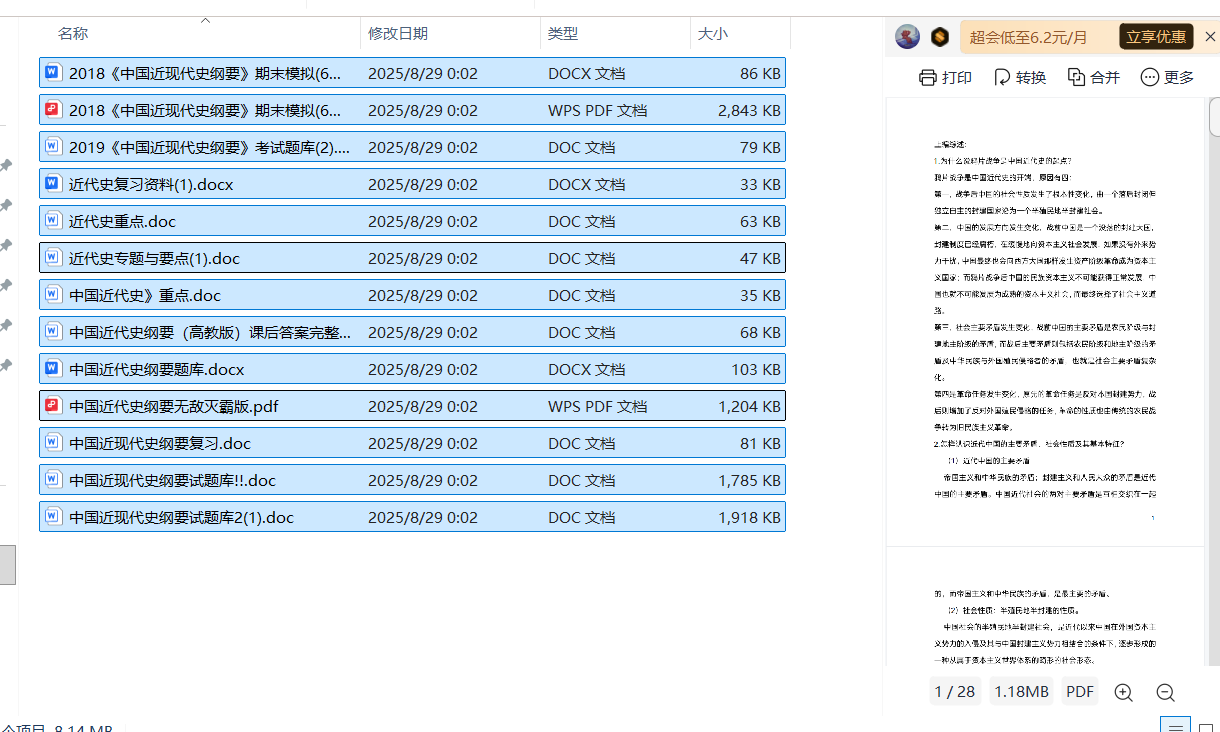Click the 1.18MB file size indicator
This screenshot has width=1220, height=732.
[x=1021, y=691]
